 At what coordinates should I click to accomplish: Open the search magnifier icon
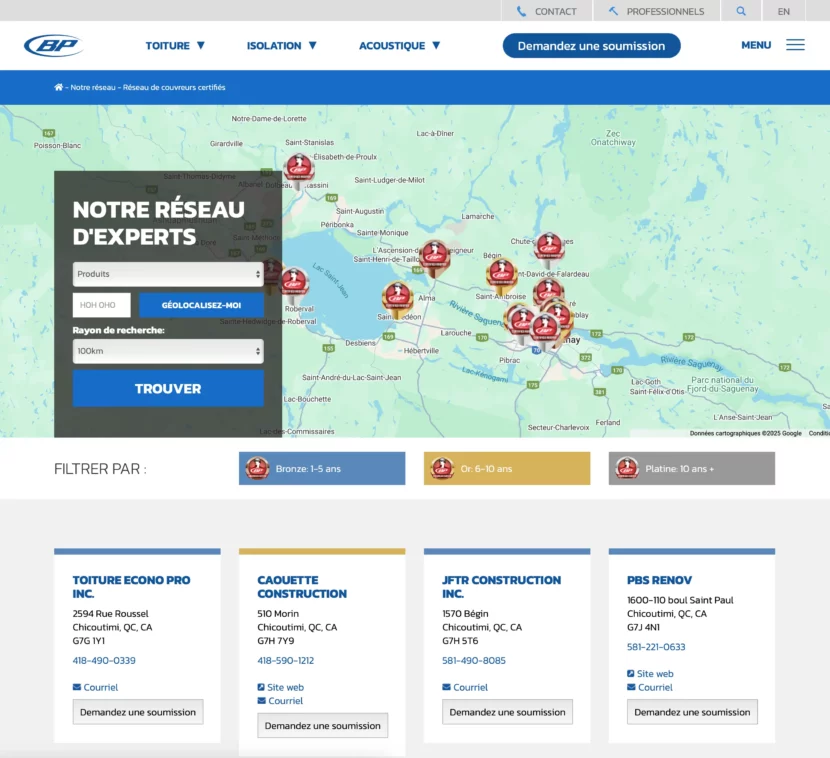741,11
